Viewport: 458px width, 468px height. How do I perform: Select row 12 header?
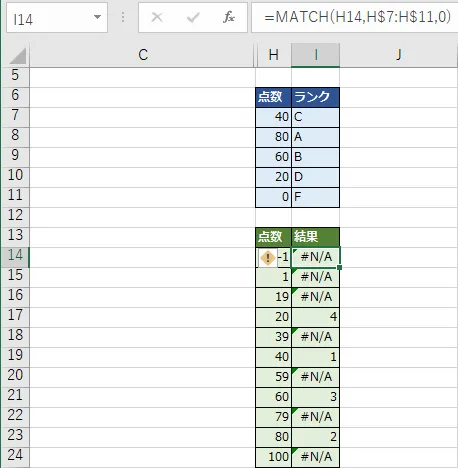click(x=15, y=217)
